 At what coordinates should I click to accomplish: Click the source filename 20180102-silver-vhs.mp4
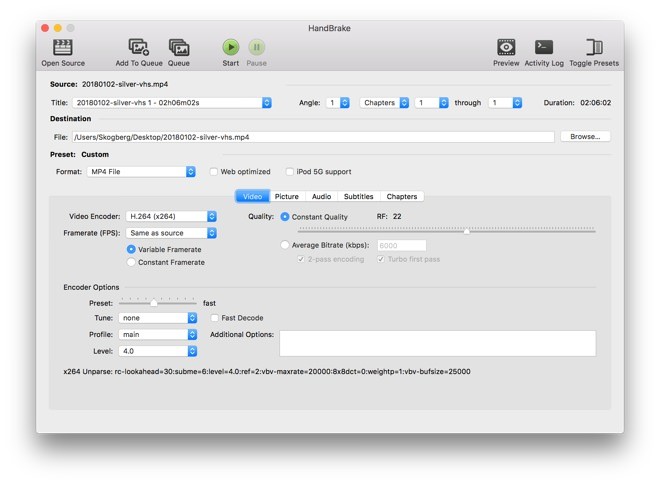125,84
